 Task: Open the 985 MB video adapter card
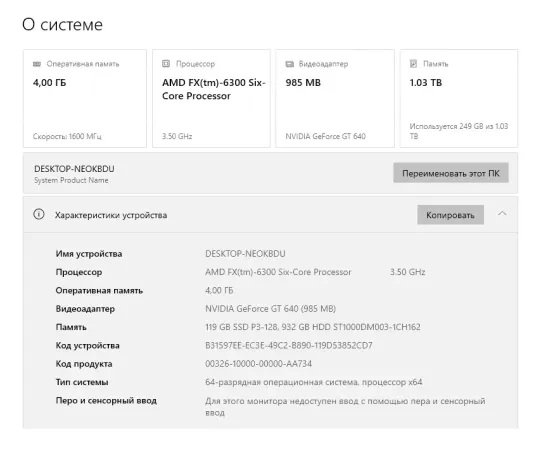tap(335, 99)
